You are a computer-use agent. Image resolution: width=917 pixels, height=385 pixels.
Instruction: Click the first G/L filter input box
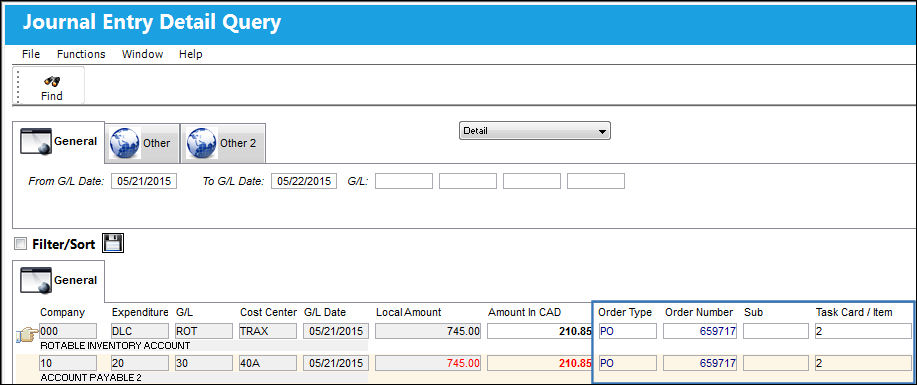(404, 181)
